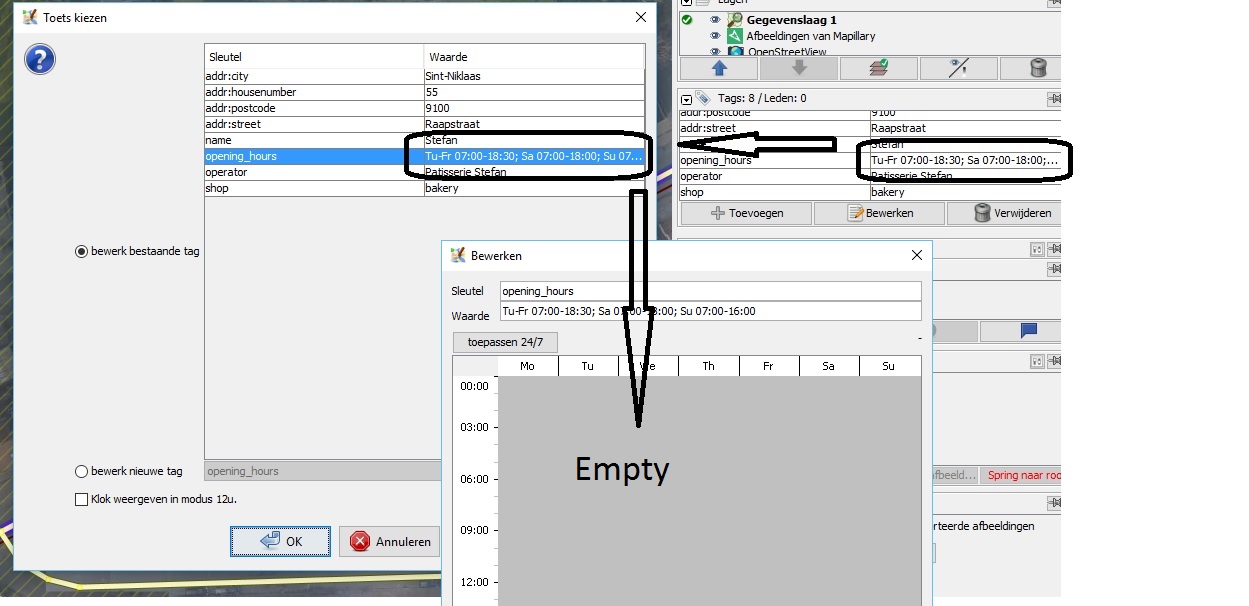The image size is (1249, 606).
Task: Click the Bewerken button in Tags panel
Action: point(879,213)
